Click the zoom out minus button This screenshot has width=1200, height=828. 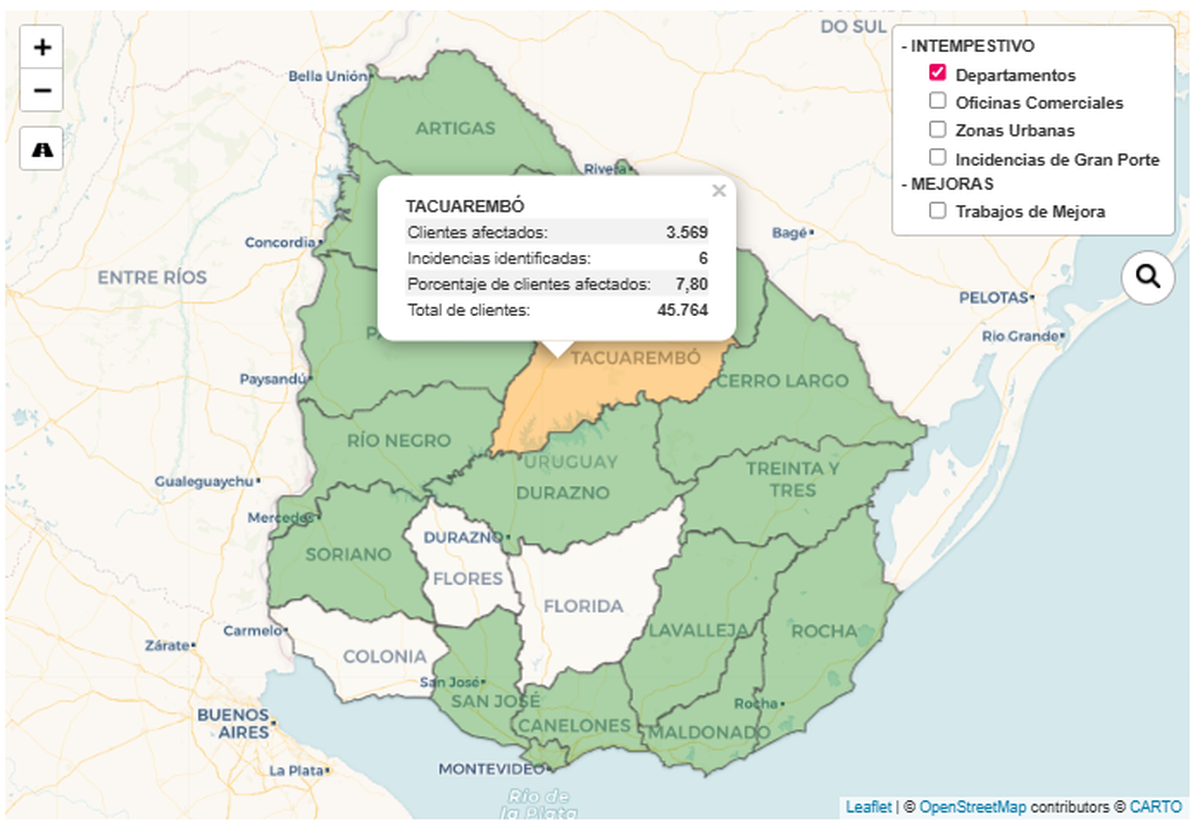[42, 91]
